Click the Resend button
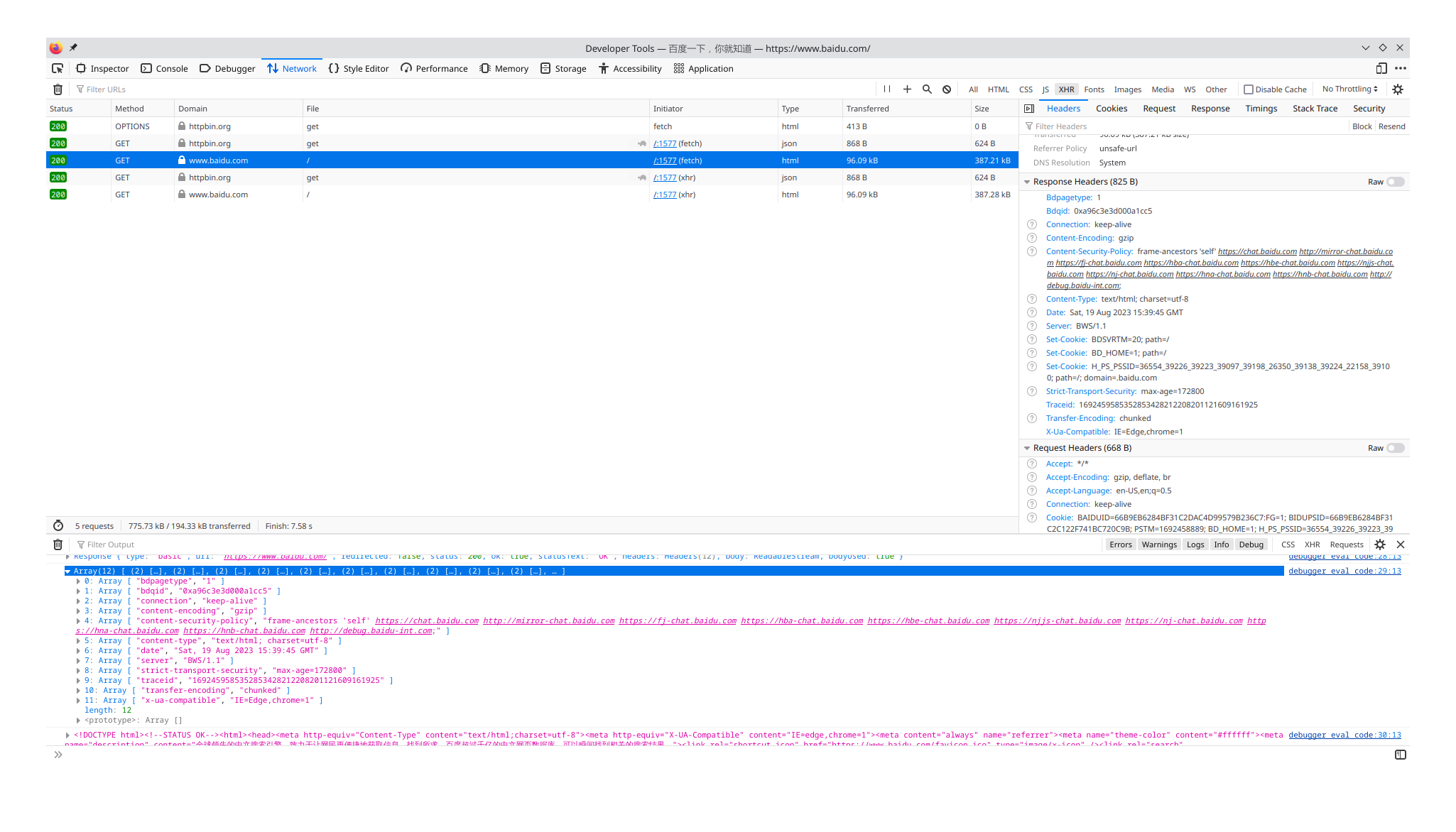The width and height of the screenshot is (1456, 832). point(1391,126)
